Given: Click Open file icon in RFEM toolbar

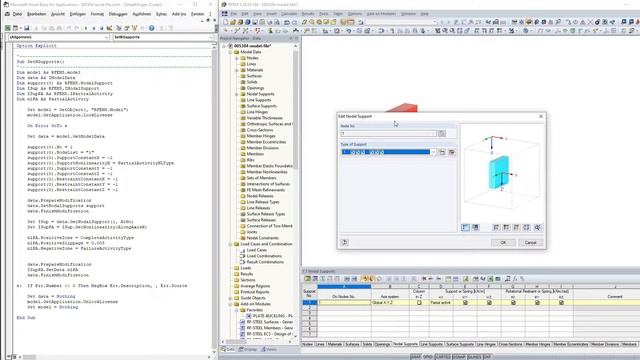Looking at the screenshot, I should 233,22.
